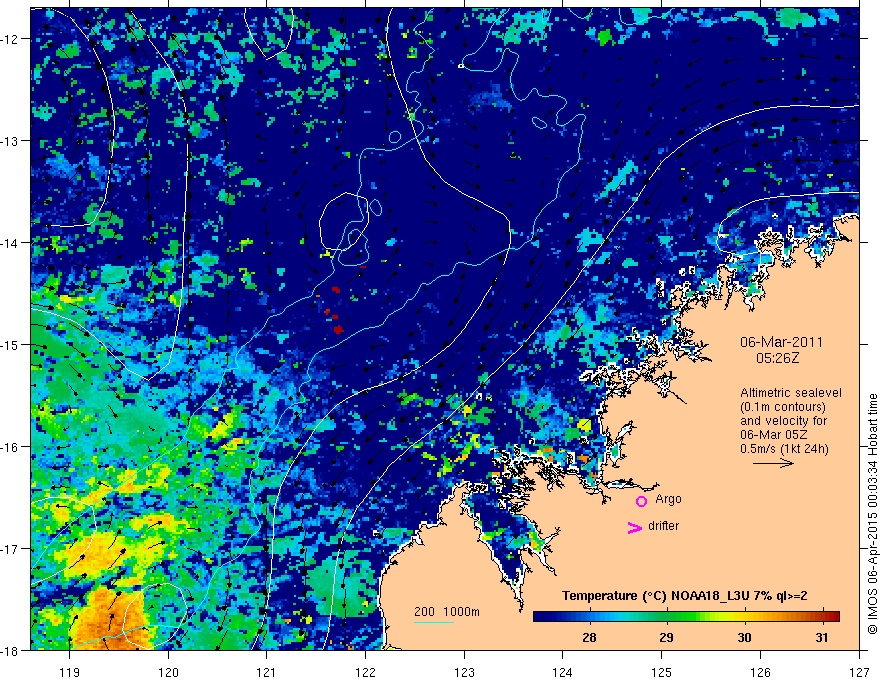The height and width of the screenshot is (680, 880).
Task: Click the cyan 200 1000m isobath legend line
Action: coord(434,622)
